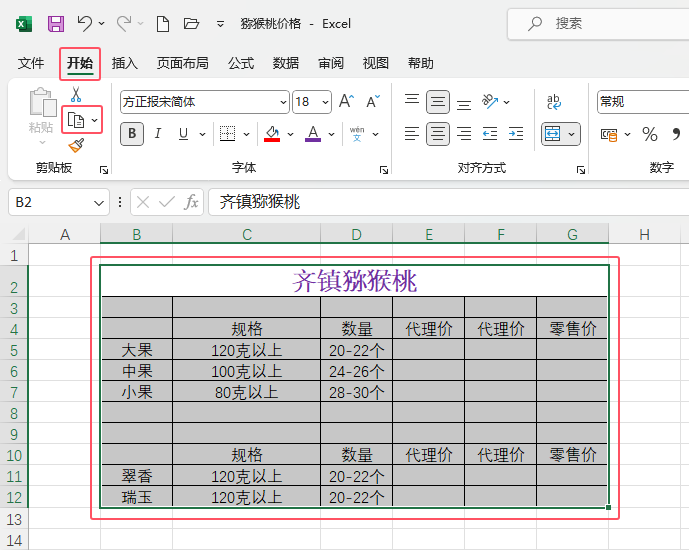Open the 帮助 tab

click(421, 63)
